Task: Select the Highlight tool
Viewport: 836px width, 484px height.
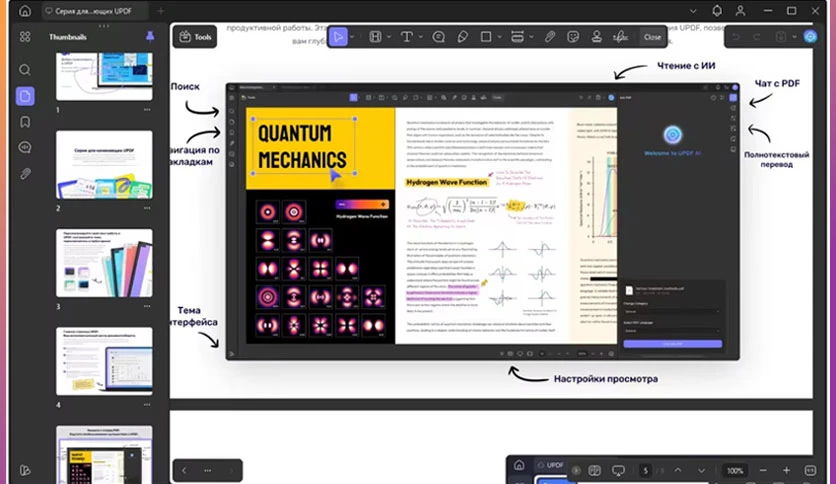Action: (375, 37)
